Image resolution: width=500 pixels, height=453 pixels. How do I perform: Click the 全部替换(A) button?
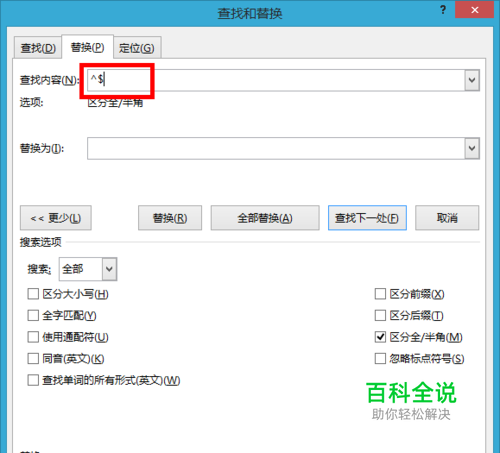click(265, 218)
